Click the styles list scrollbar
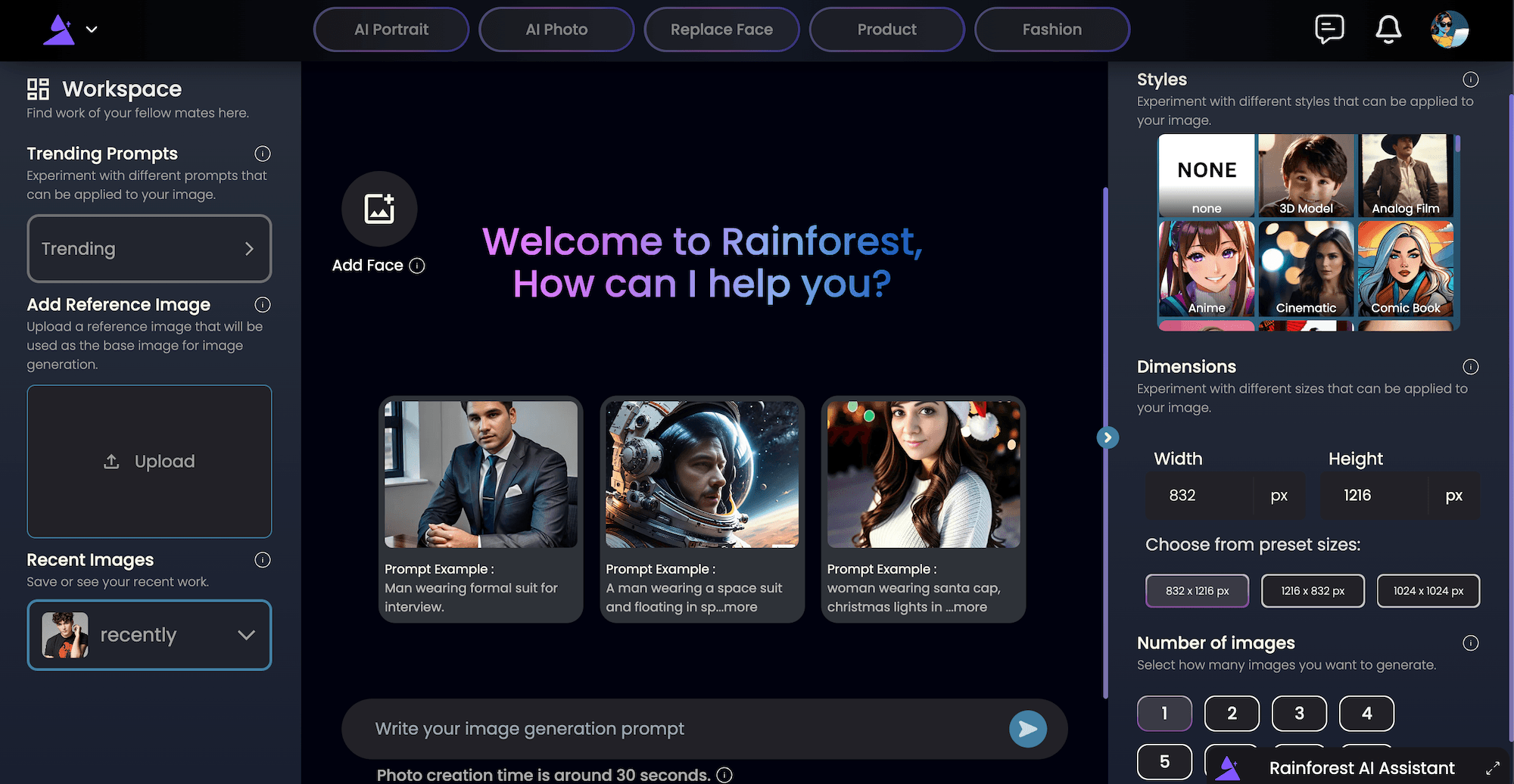The image size is (1514, 784). coord(1457,145)
